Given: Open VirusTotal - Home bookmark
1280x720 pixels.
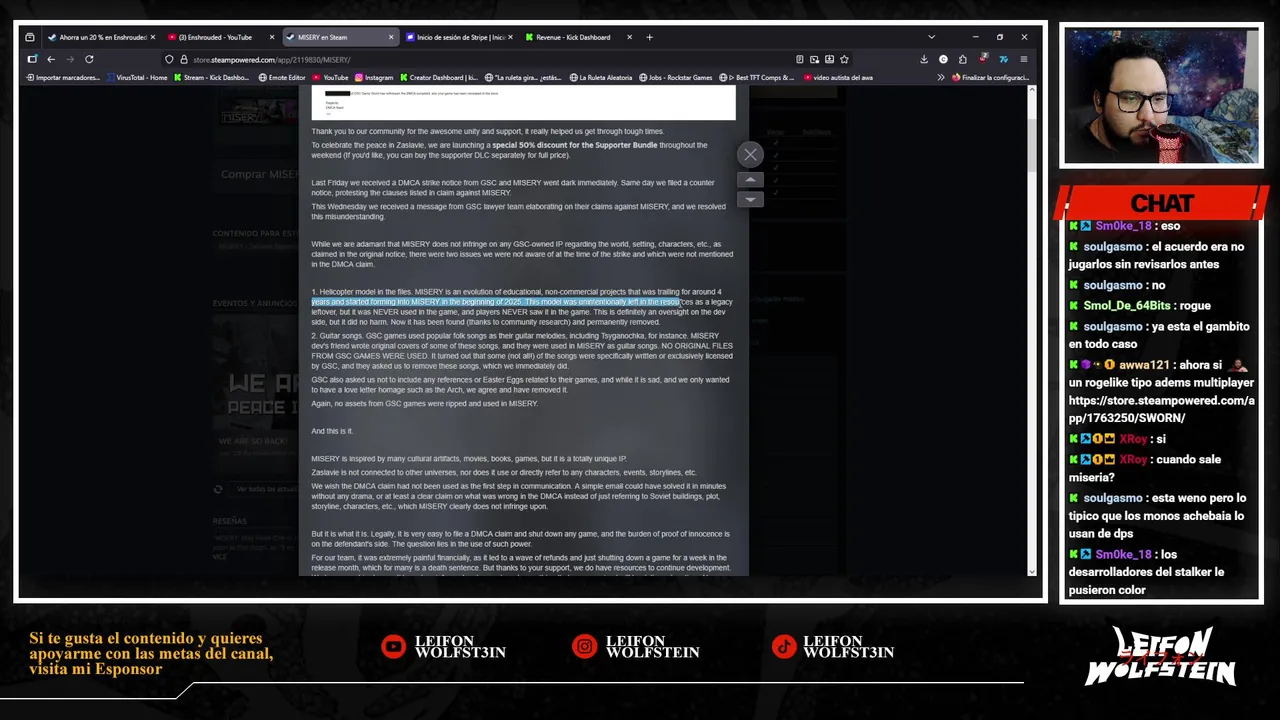Looking at the screenshot, I should (136, 77).
